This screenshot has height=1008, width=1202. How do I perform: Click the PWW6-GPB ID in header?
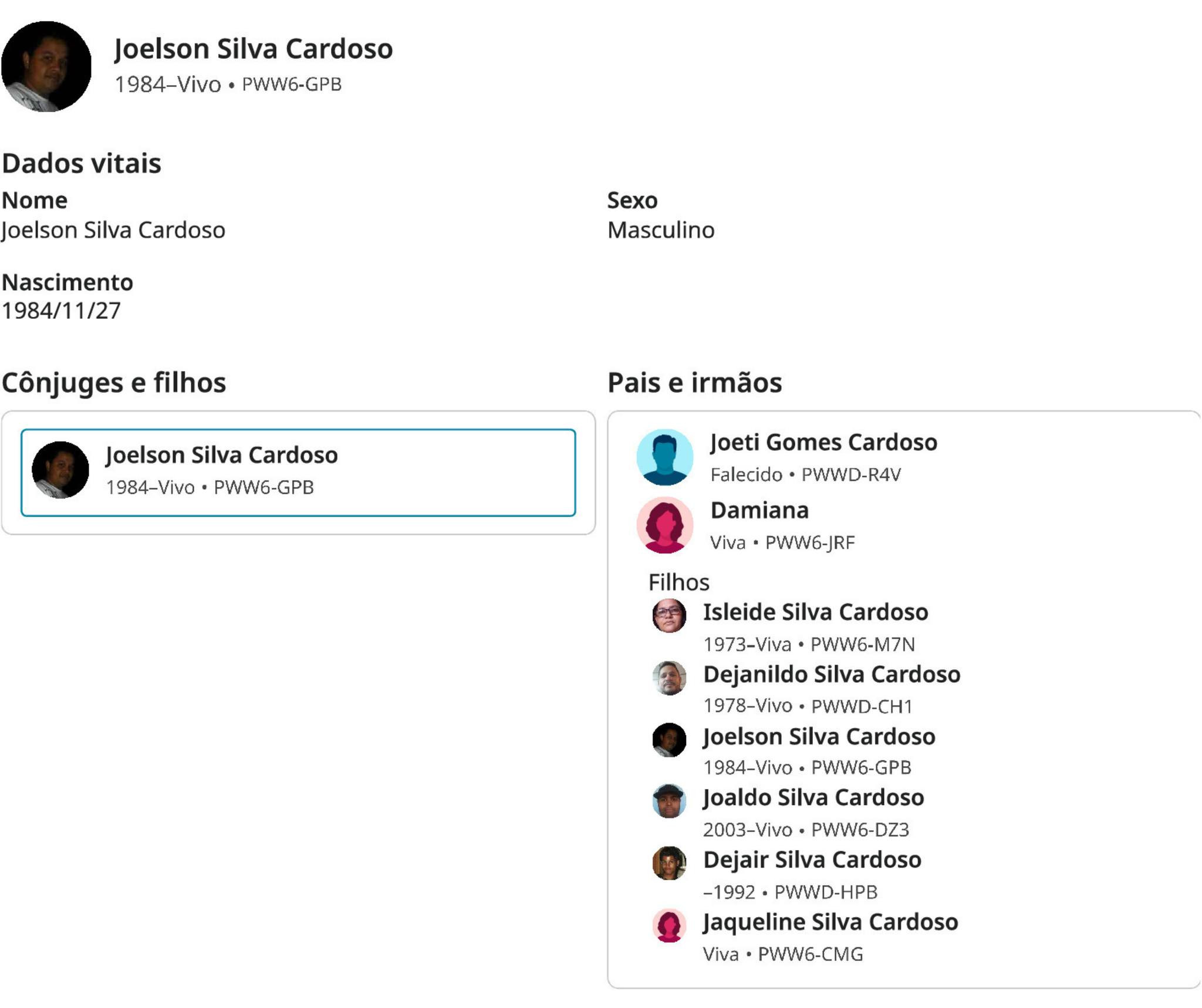(292, 85)
